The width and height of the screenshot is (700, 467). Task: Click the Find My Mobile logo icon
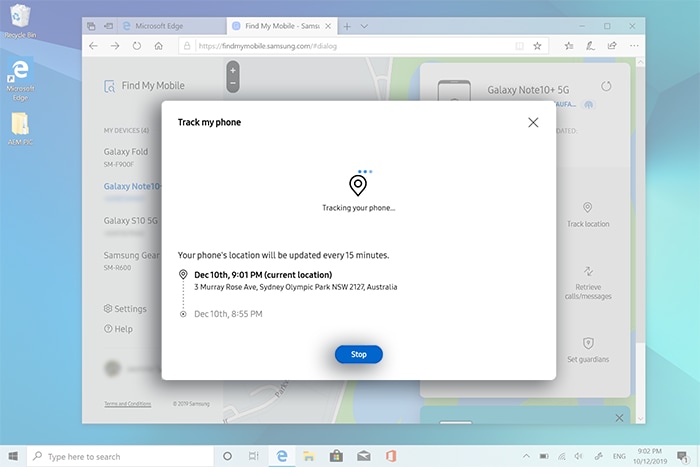(109, 86)
